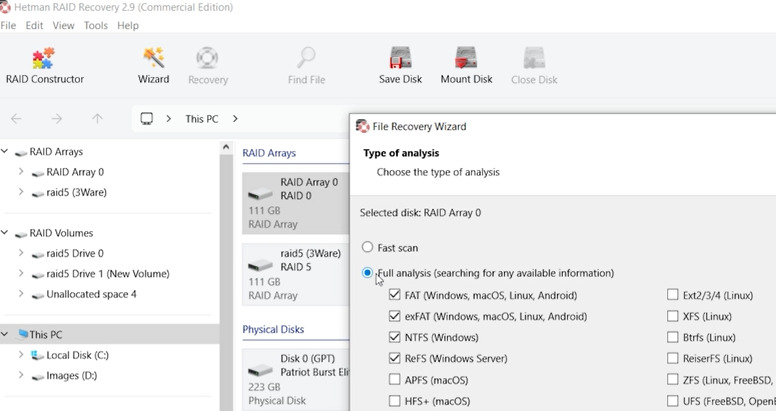
Task: Click the Find File magnifier icon
Action: pyautogui.click(x=306, y=58)
